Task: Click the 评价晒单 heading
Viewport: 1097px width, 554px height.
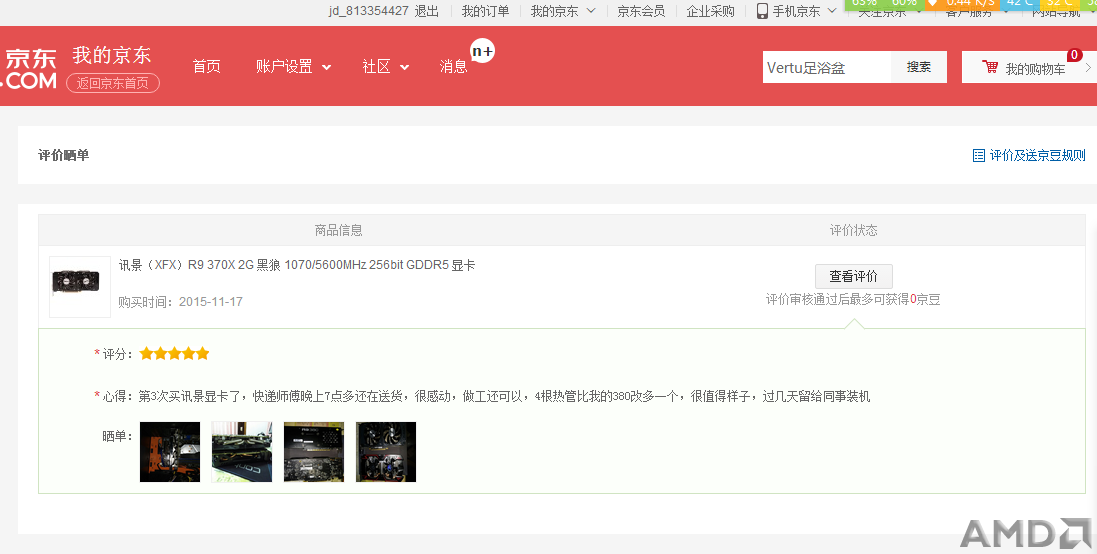Action: [x=64, y=155]
